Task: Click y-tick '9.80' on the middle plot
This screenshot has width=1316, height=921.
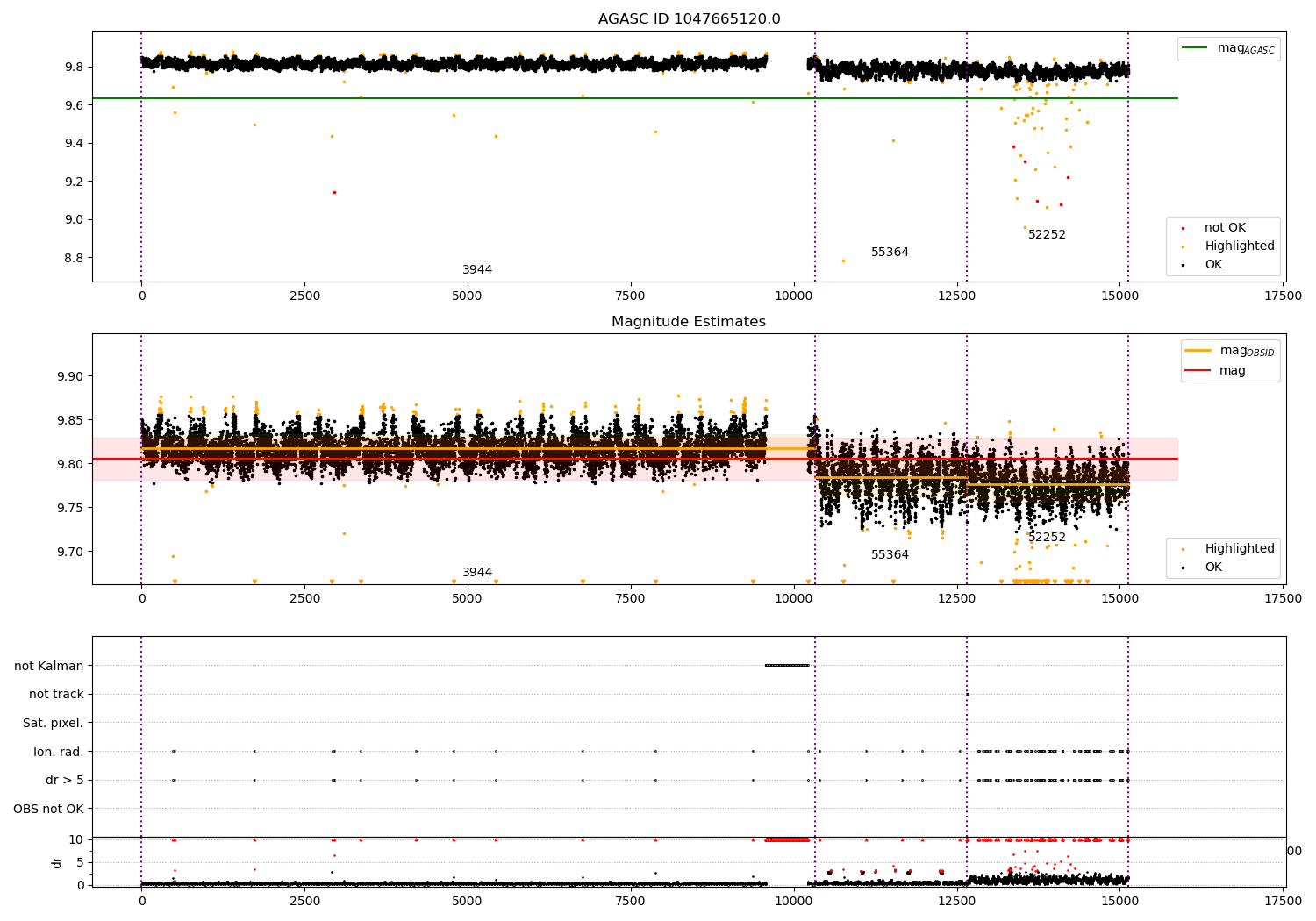Action: 70,464
